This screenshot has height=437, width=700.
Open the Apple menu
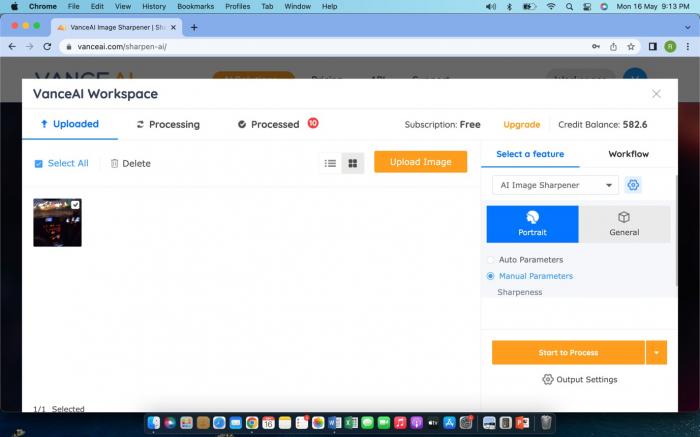(x=14, y=7)
